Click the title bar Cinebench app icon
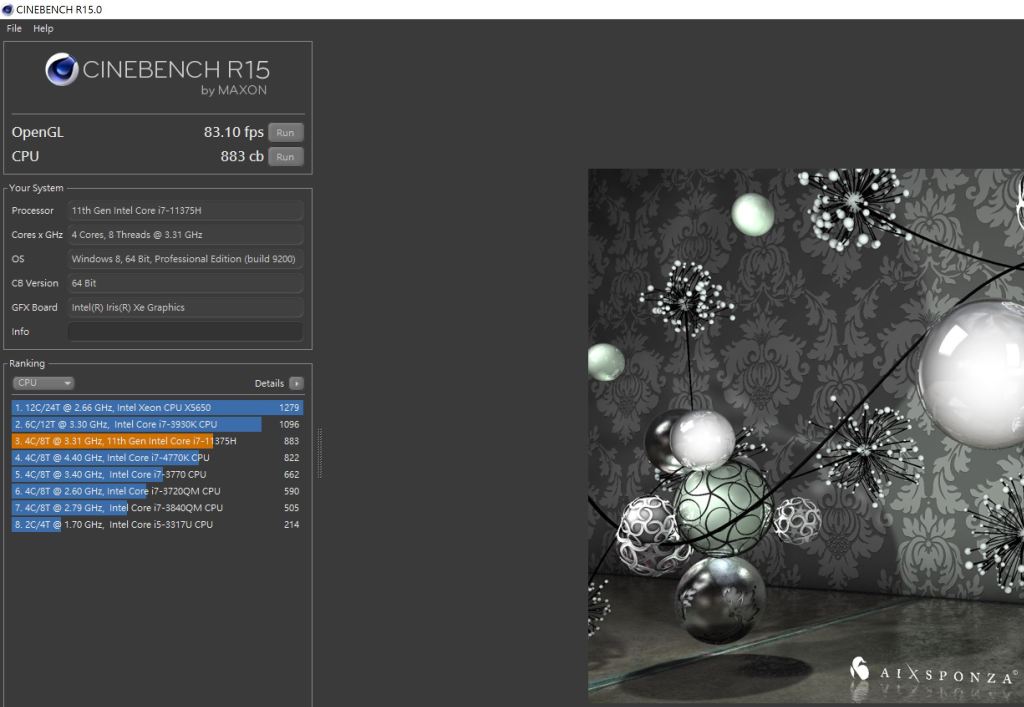The image size is (1024, 707). click(8, 9)
